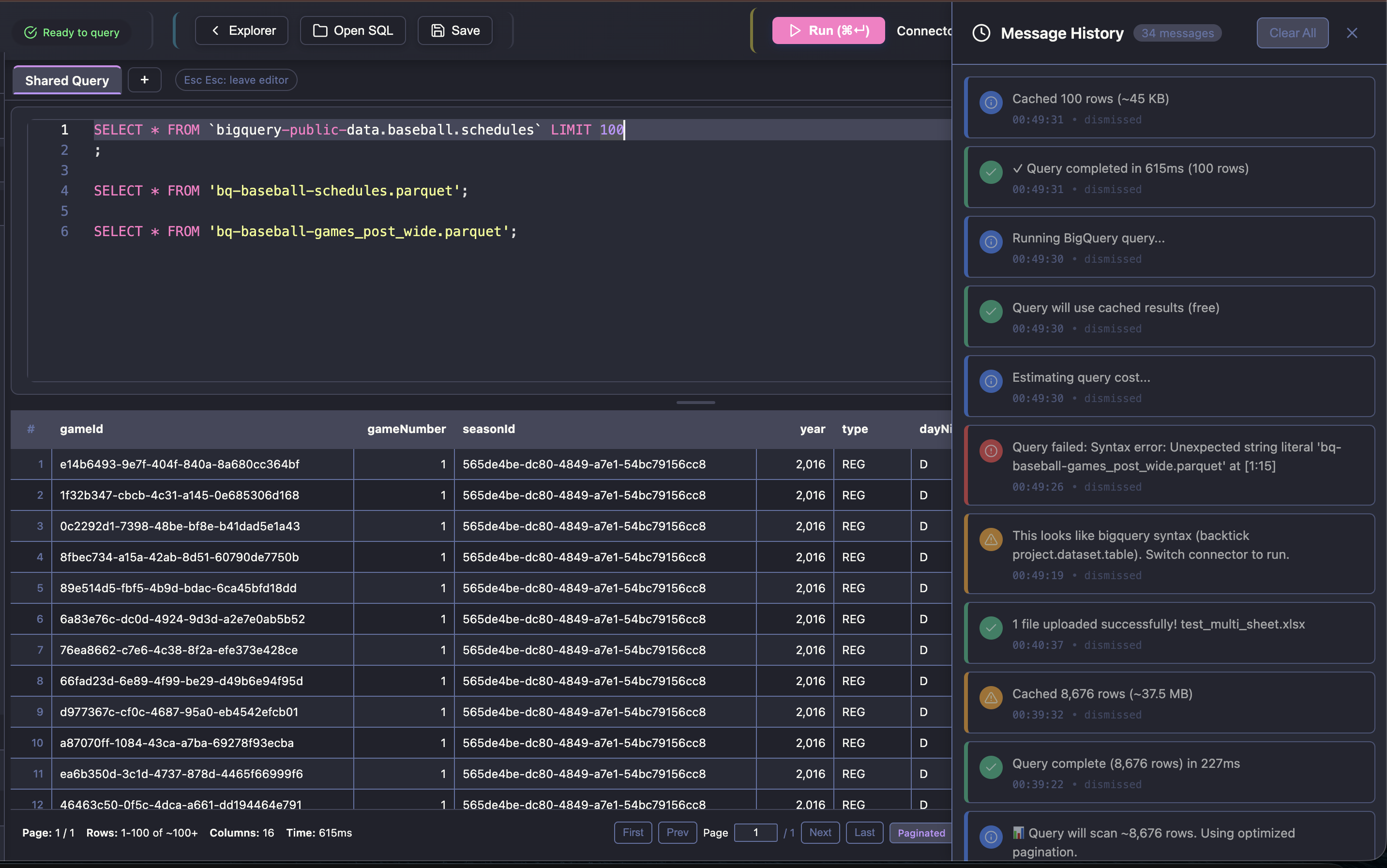Viewport: 1387px width, 868px height.
Task: Go back to Explorer via chevron button
Action: tap(241, 30)
